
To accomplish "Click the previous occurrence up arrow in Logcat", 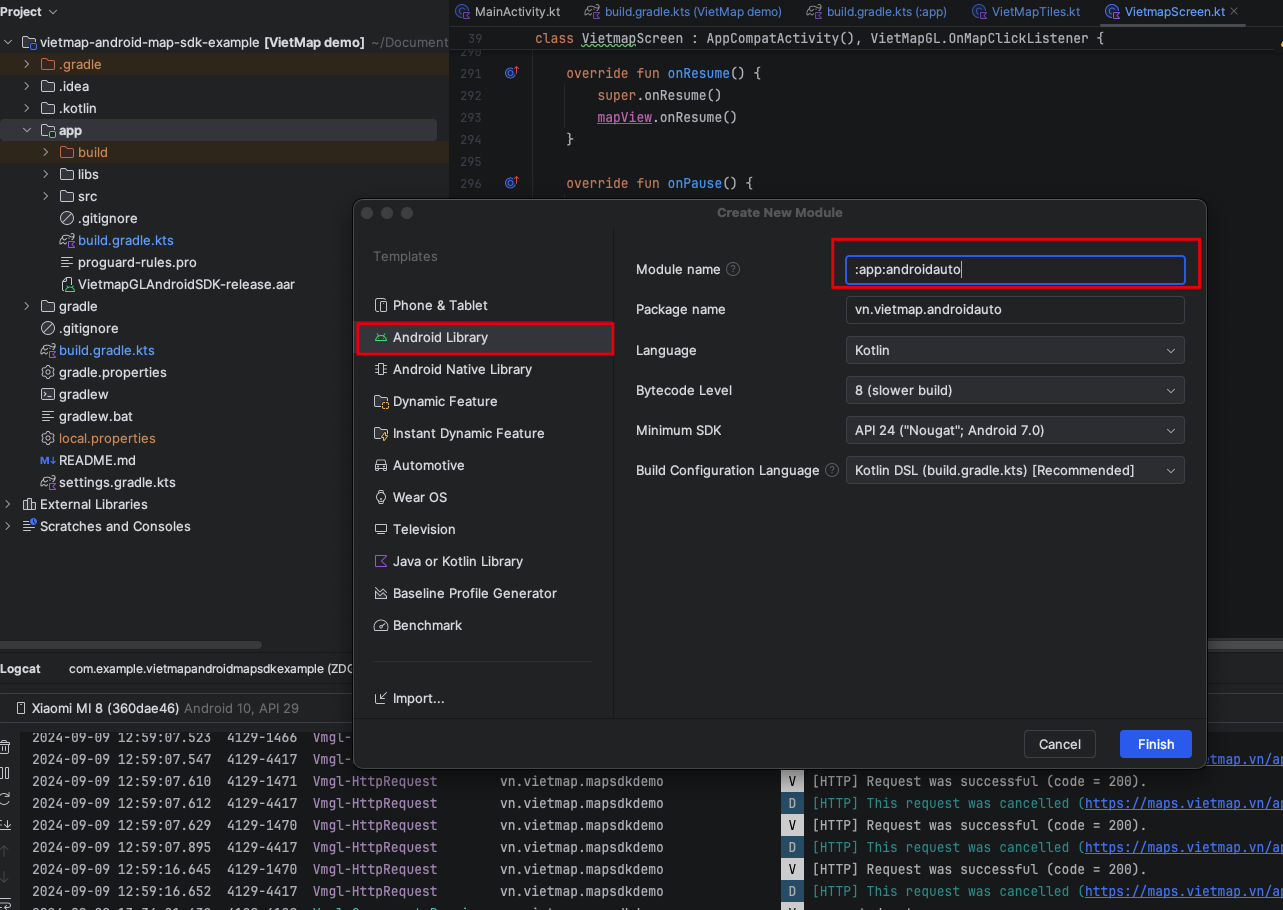I will (5, 851).
